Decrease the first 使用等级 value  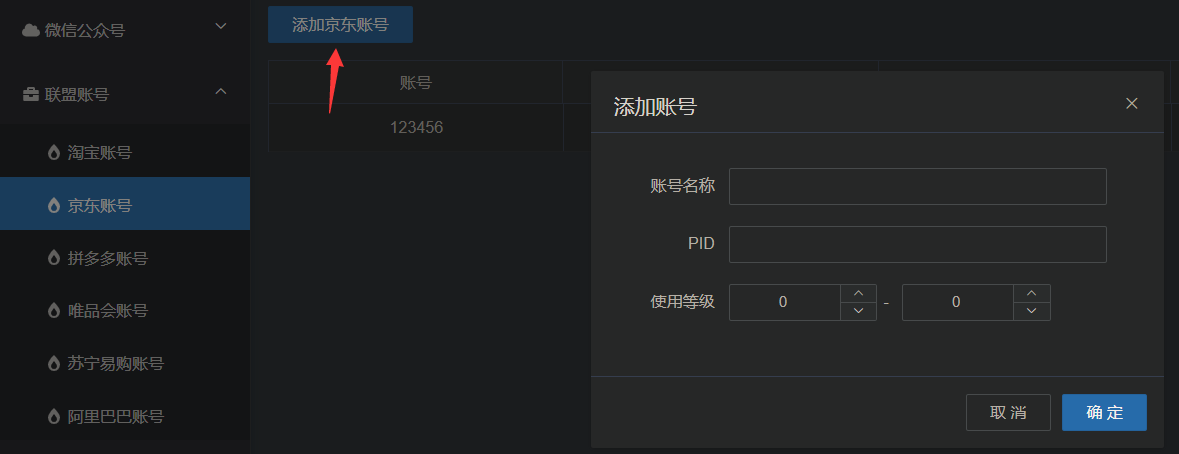[x=858, y=311]
